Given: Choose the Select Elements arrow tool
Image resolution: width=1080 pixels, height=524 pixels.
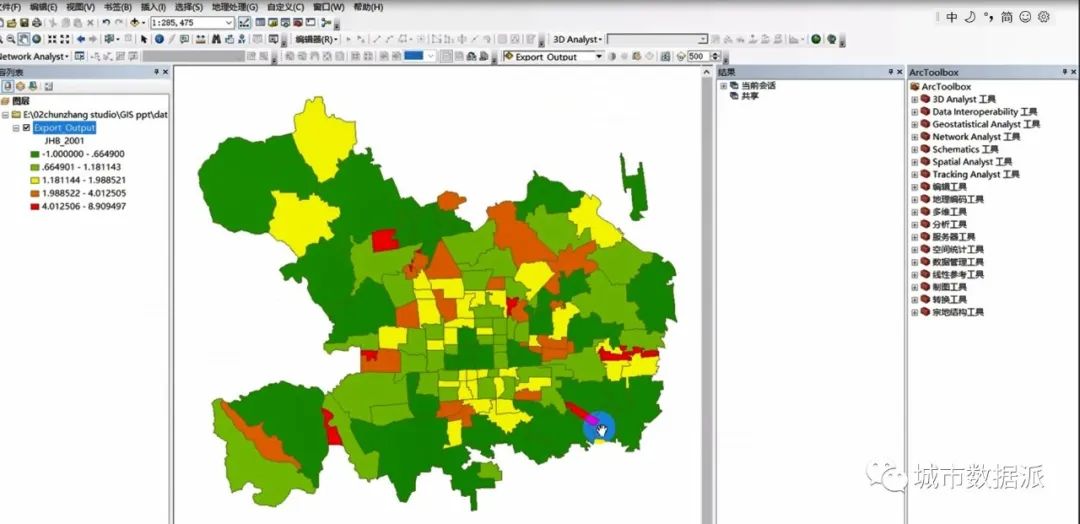Looking at the screenshot, I should [x=144, y=39].
